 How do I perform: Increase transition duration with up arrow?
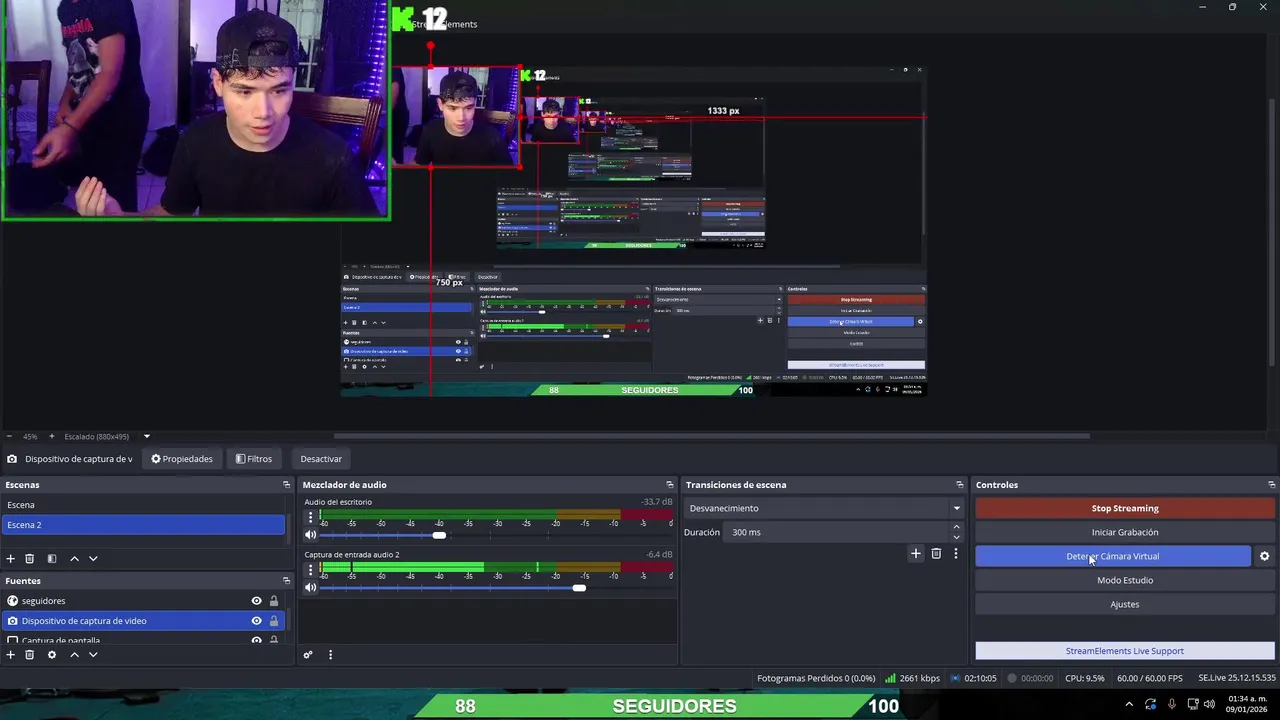(956, 527)
